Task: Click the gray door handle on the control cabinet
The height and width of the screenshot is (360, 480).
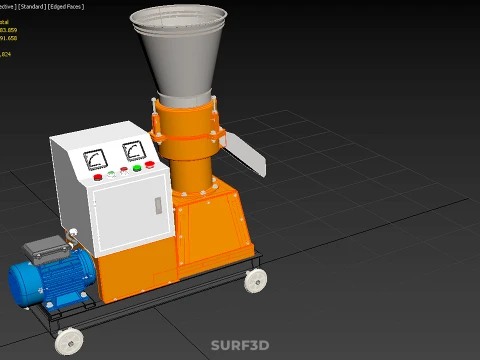Action: pos(158,205)
